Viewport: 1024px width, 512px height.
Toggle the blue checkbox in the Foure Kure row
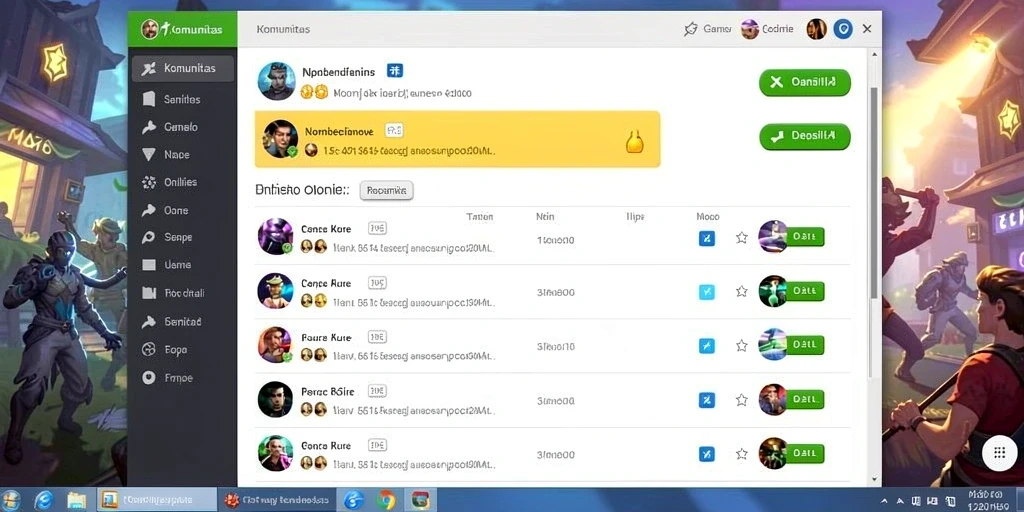[x=707, y=345]
